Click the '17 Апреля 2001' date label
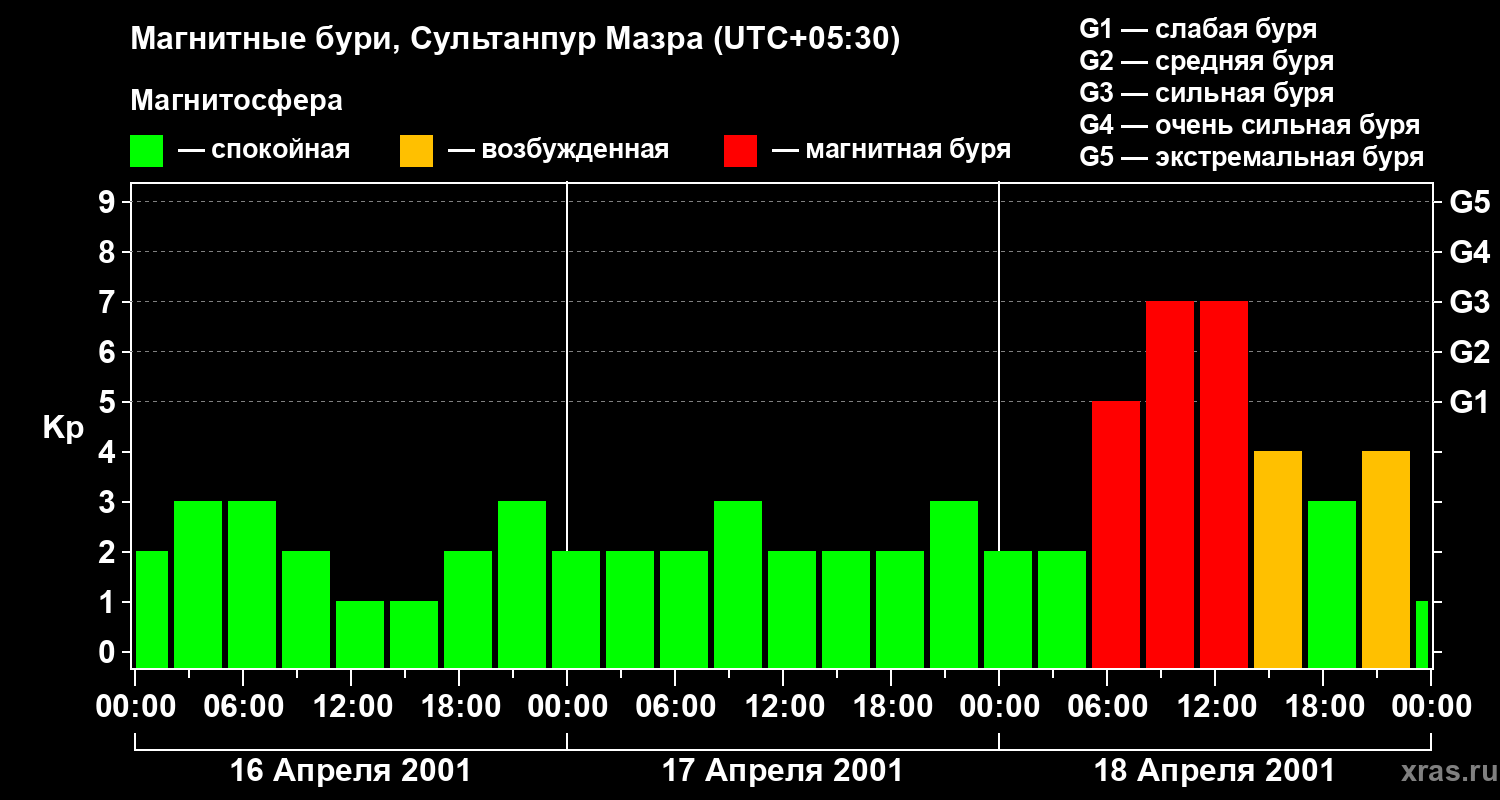The image size is (1500, 800). (782, 771)
